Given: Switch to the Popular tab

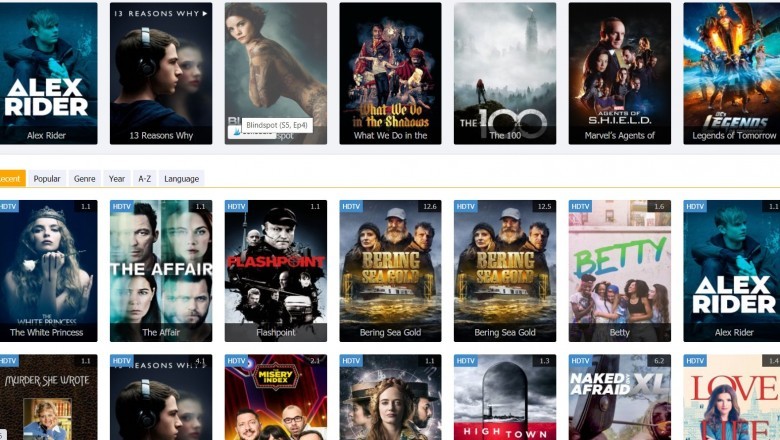Looking at the screenshot, I should coord(47,179).
